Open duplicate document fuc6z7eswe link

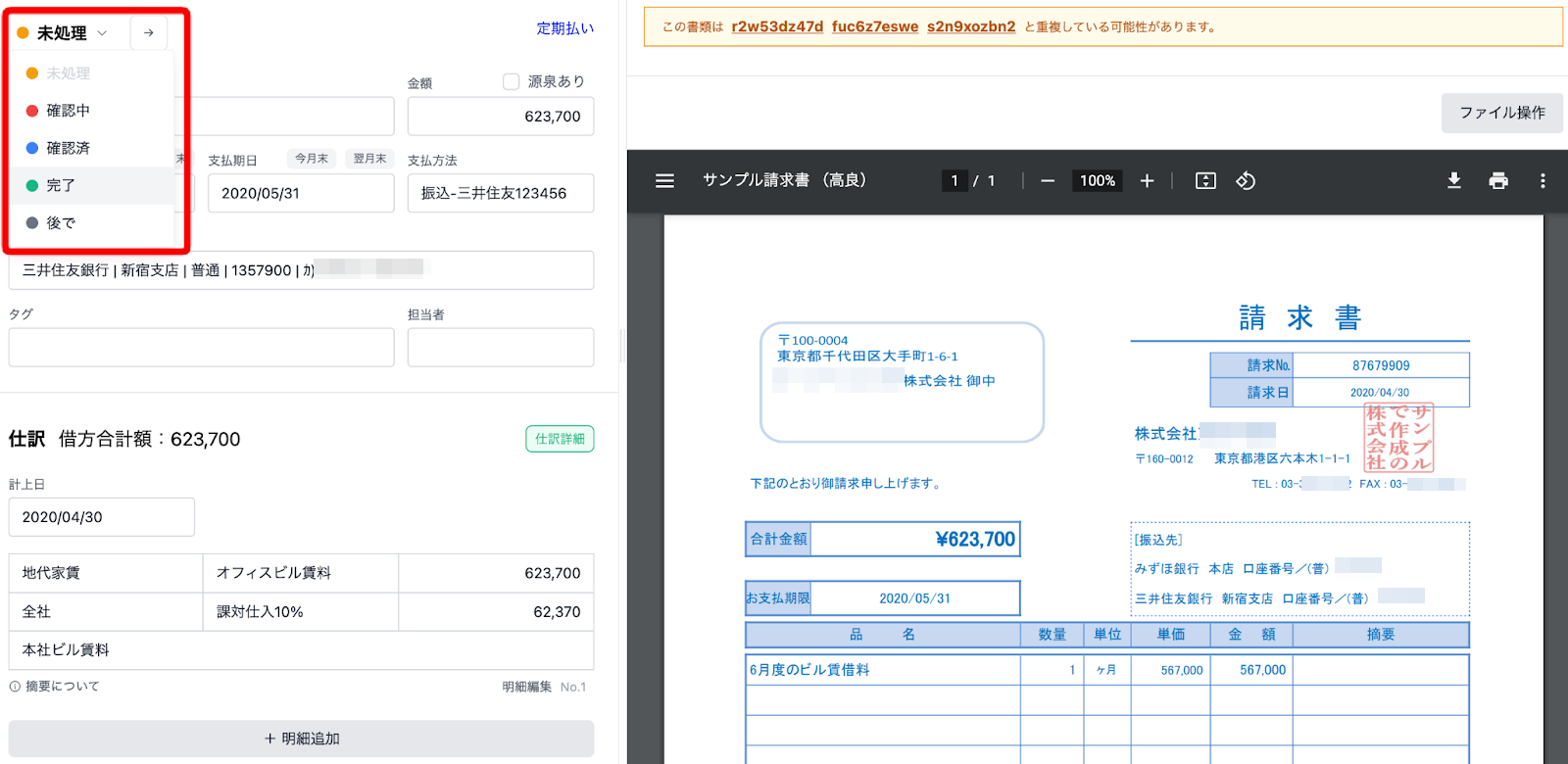pos(875,26)
